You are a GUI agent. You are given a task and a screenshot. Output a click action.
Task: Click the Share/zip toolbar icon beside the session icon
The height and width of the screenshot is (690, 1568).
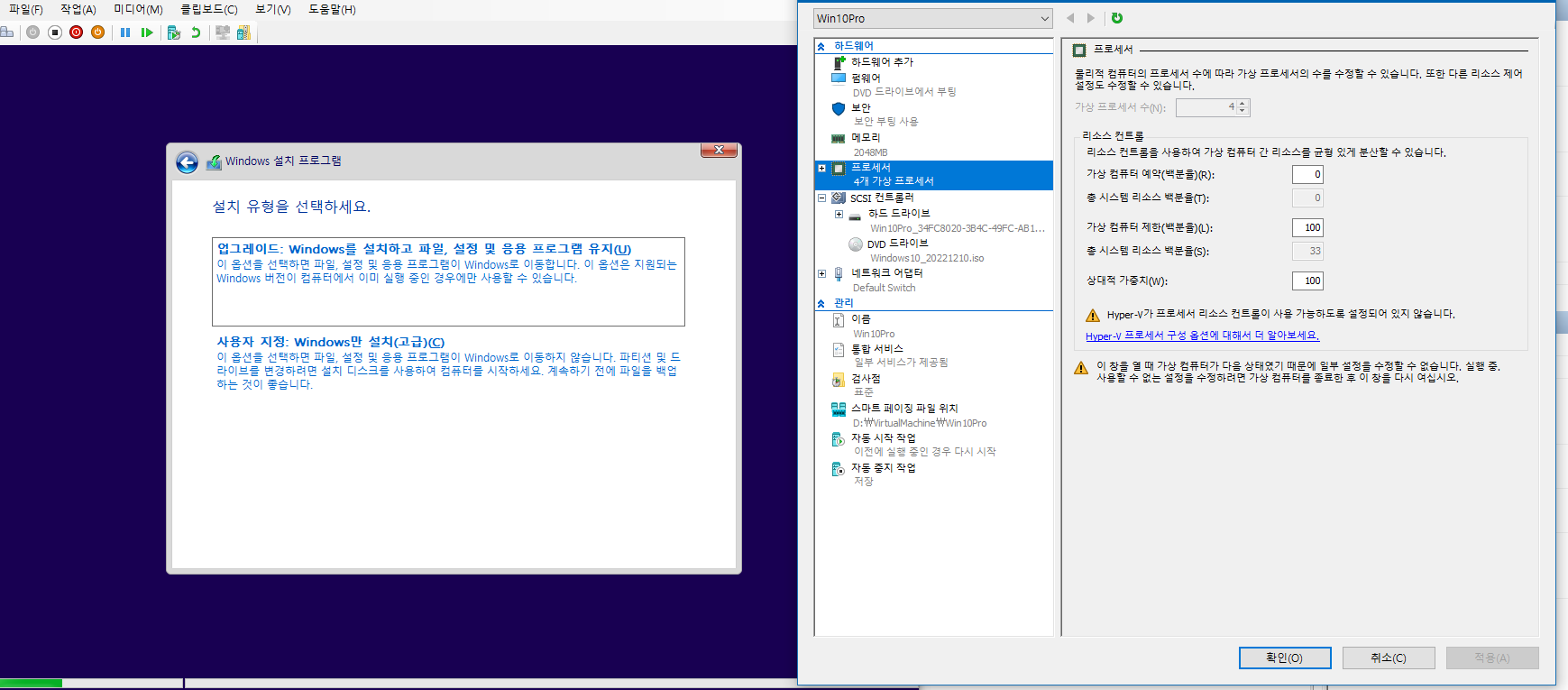tap(243, 32)
